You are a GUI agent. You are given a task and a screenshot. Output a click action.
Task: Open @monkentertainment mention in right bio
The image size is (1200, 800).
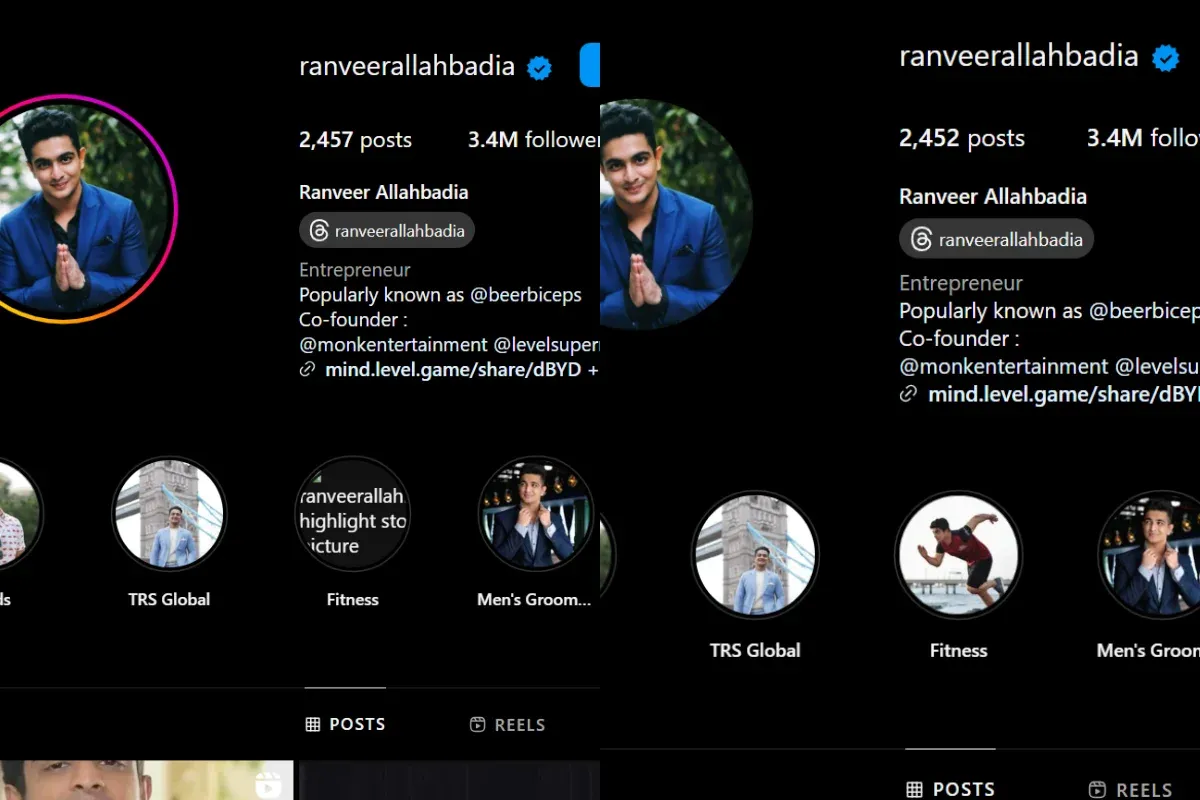coord(1004,366)
